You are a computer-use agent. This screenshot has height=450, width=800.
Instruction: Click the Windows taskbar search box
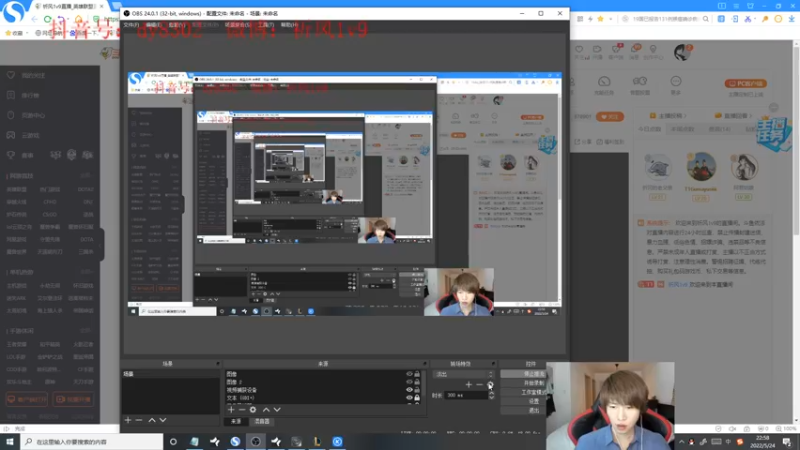[x=92, y=441]
